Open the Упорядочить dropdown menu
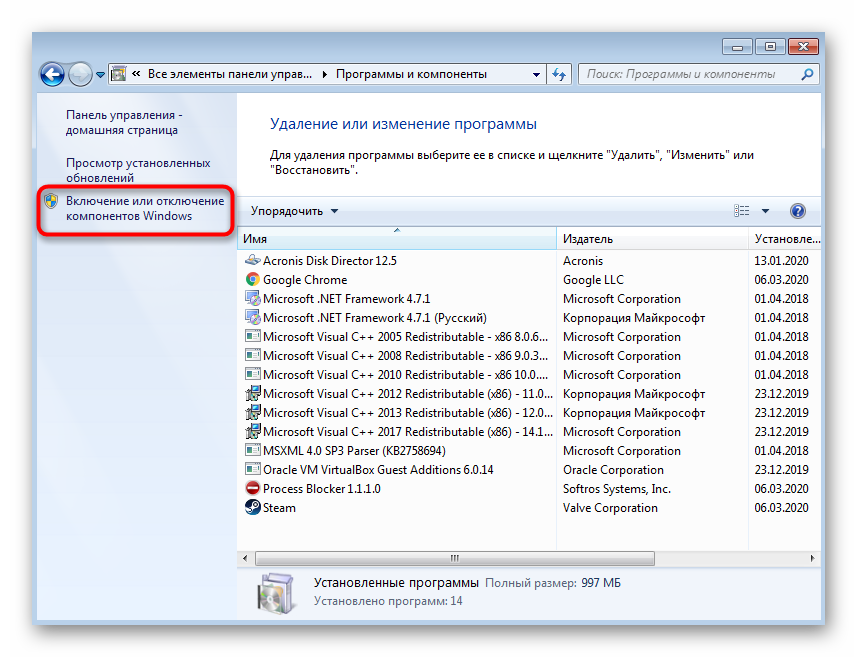The image size is (857, 657). (294, 211)
